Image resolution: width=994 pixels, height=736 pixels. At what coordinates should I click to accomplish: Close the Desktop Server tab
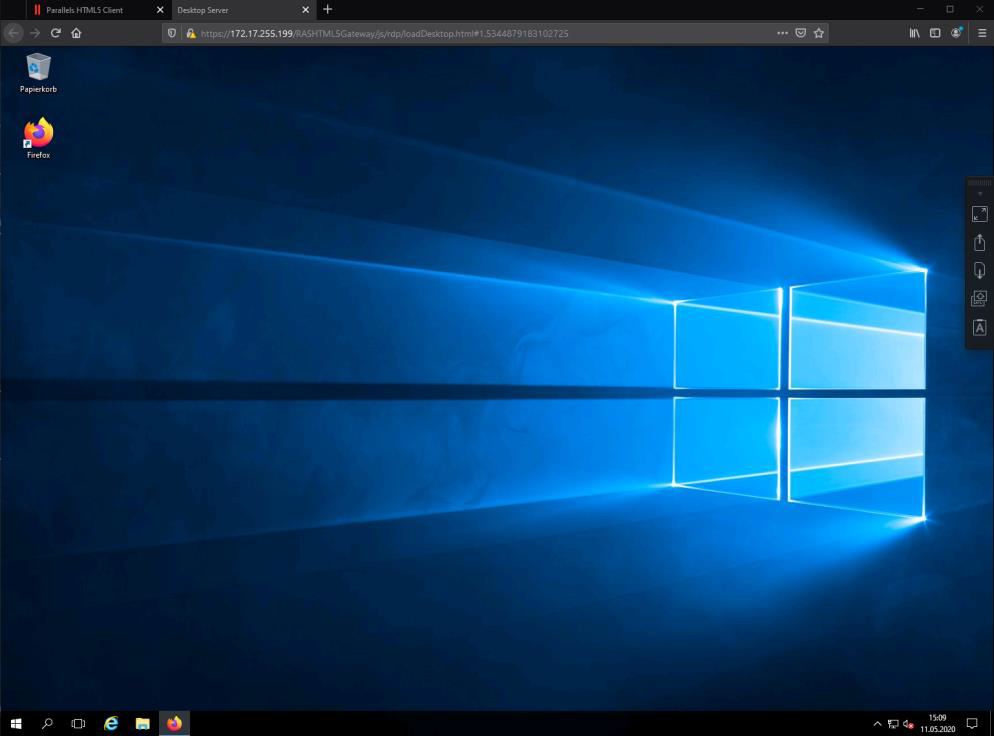pos(306,10)
